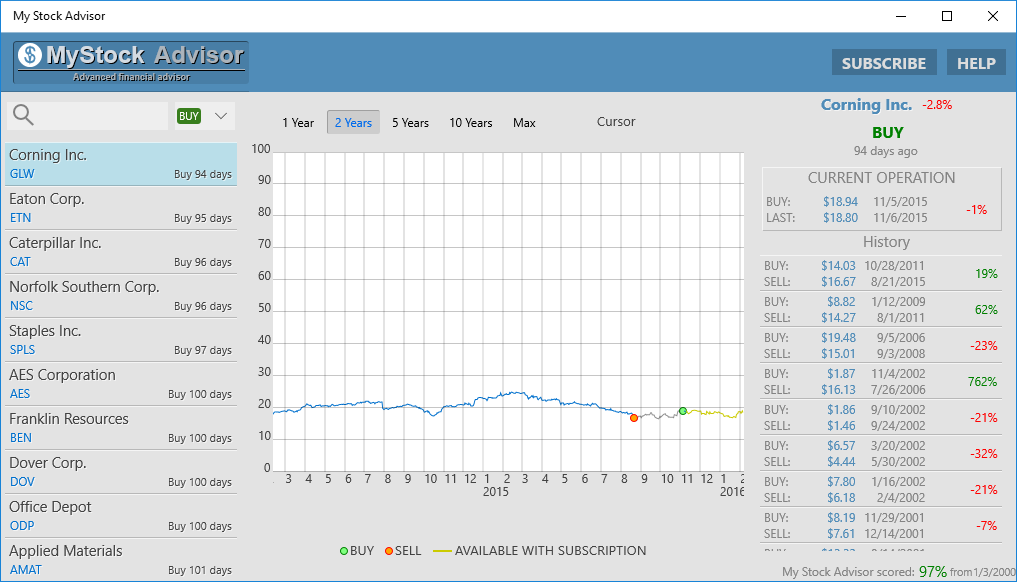Open the HELP button
The image size is (1017, 582).
pyautogui.click(x=976, y=63)
